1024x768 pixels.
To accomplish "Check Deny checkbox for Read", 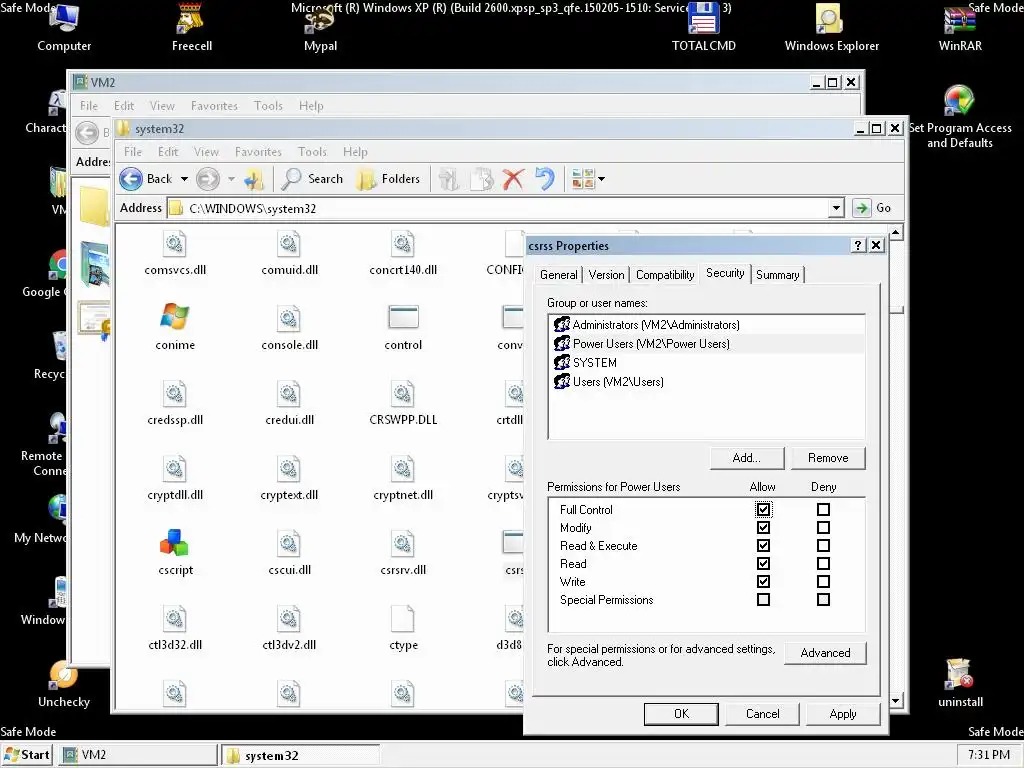I will pos(824,563).
